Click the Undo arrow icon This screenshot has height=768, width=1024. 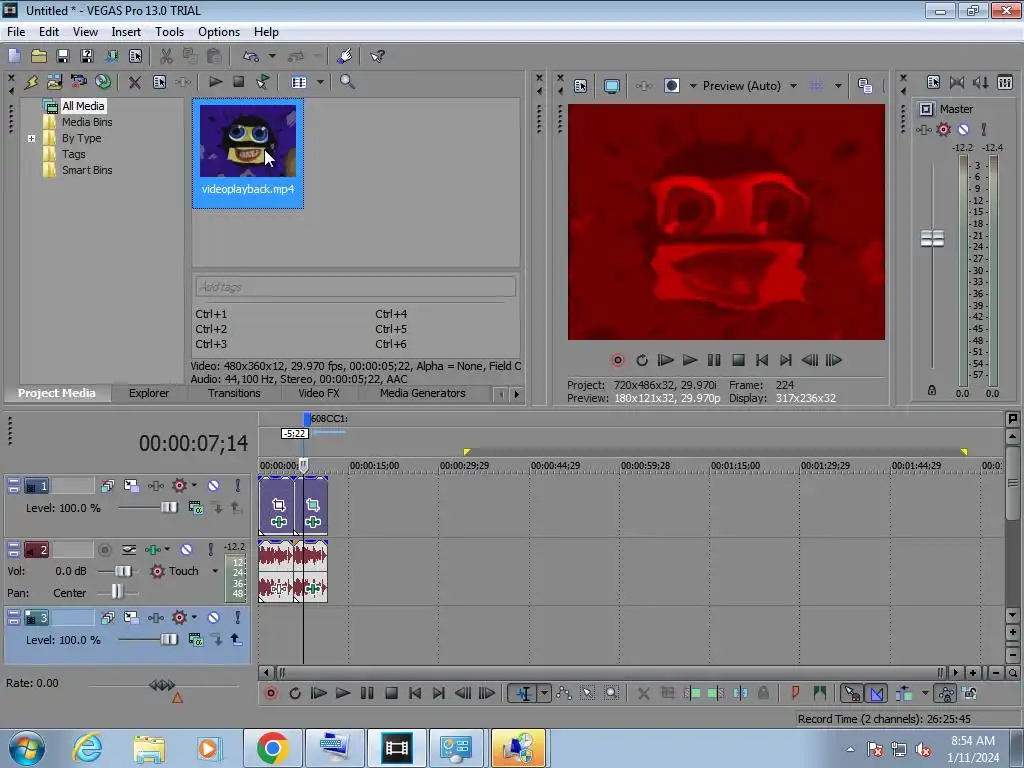[251, 56]
